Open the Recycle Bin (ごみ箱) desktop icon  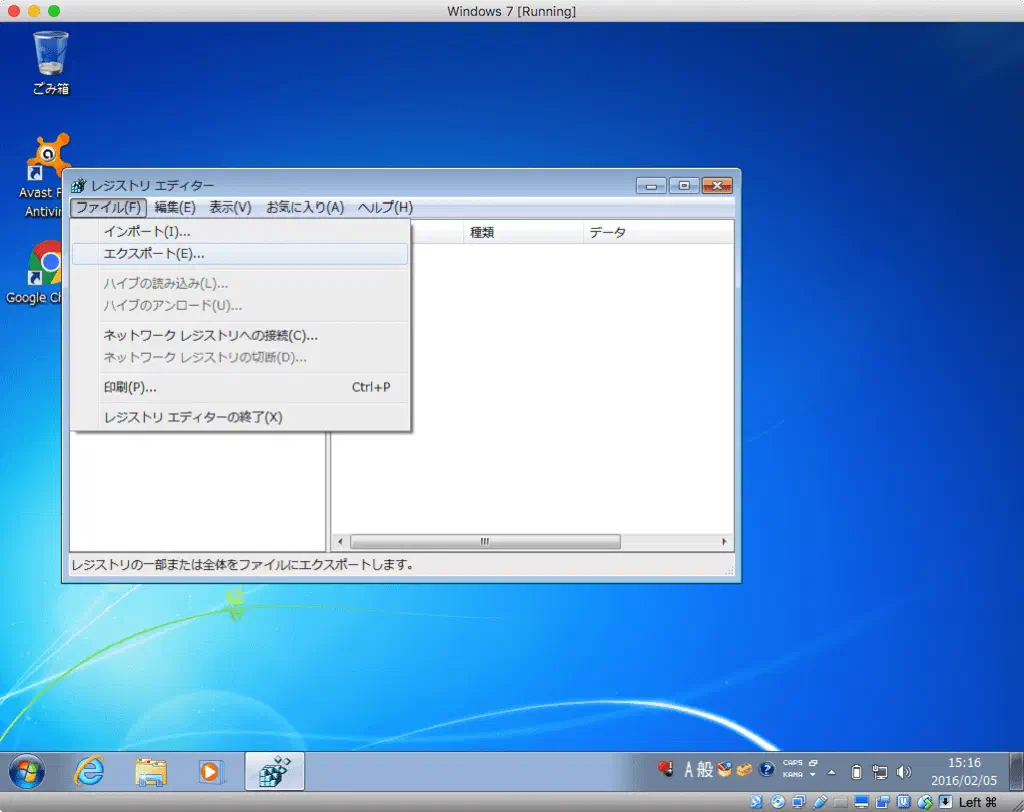point(50,62)
